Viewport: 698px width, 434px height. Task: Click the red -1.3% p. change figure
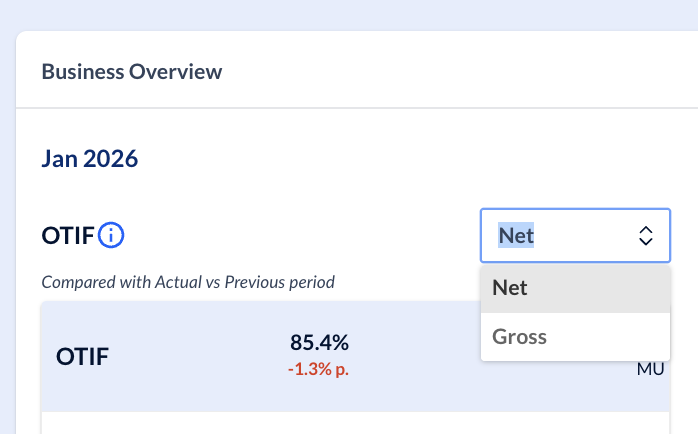pyautogui.click(x=319, y=368)
